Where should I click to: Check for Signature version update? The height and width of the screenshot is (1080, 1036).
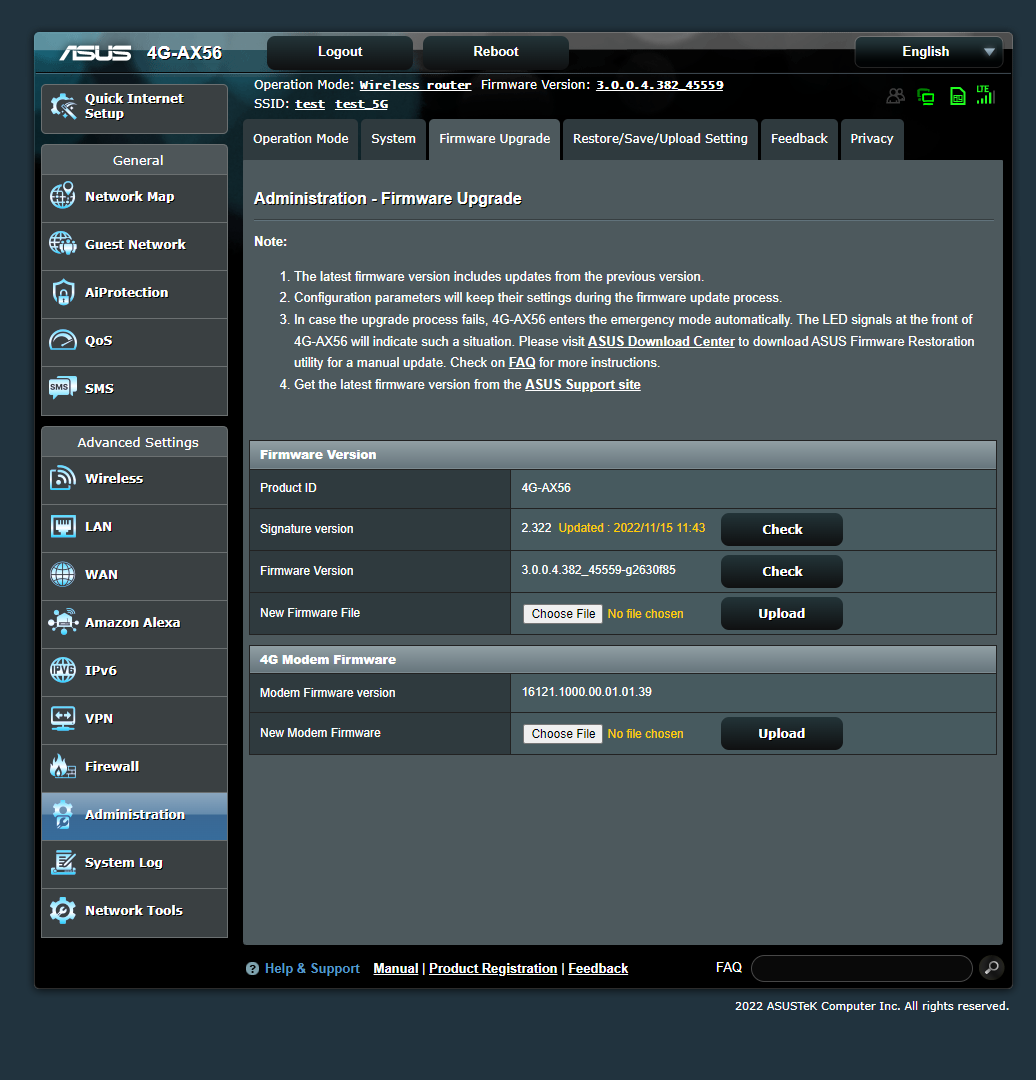782,529
